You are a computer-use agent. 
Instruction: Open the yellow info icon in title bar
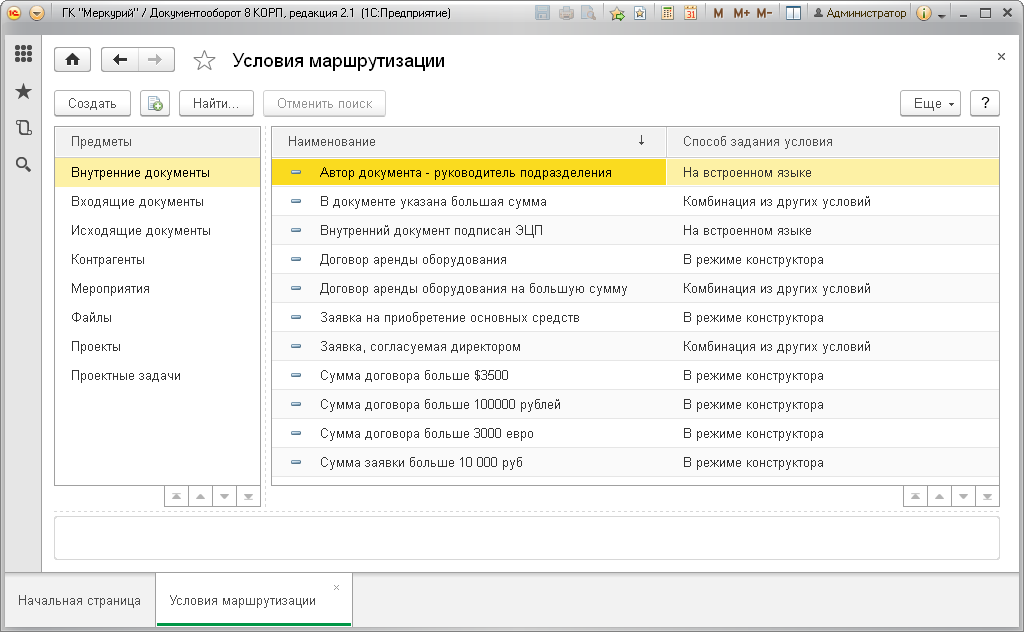click(x=923, y=13)
